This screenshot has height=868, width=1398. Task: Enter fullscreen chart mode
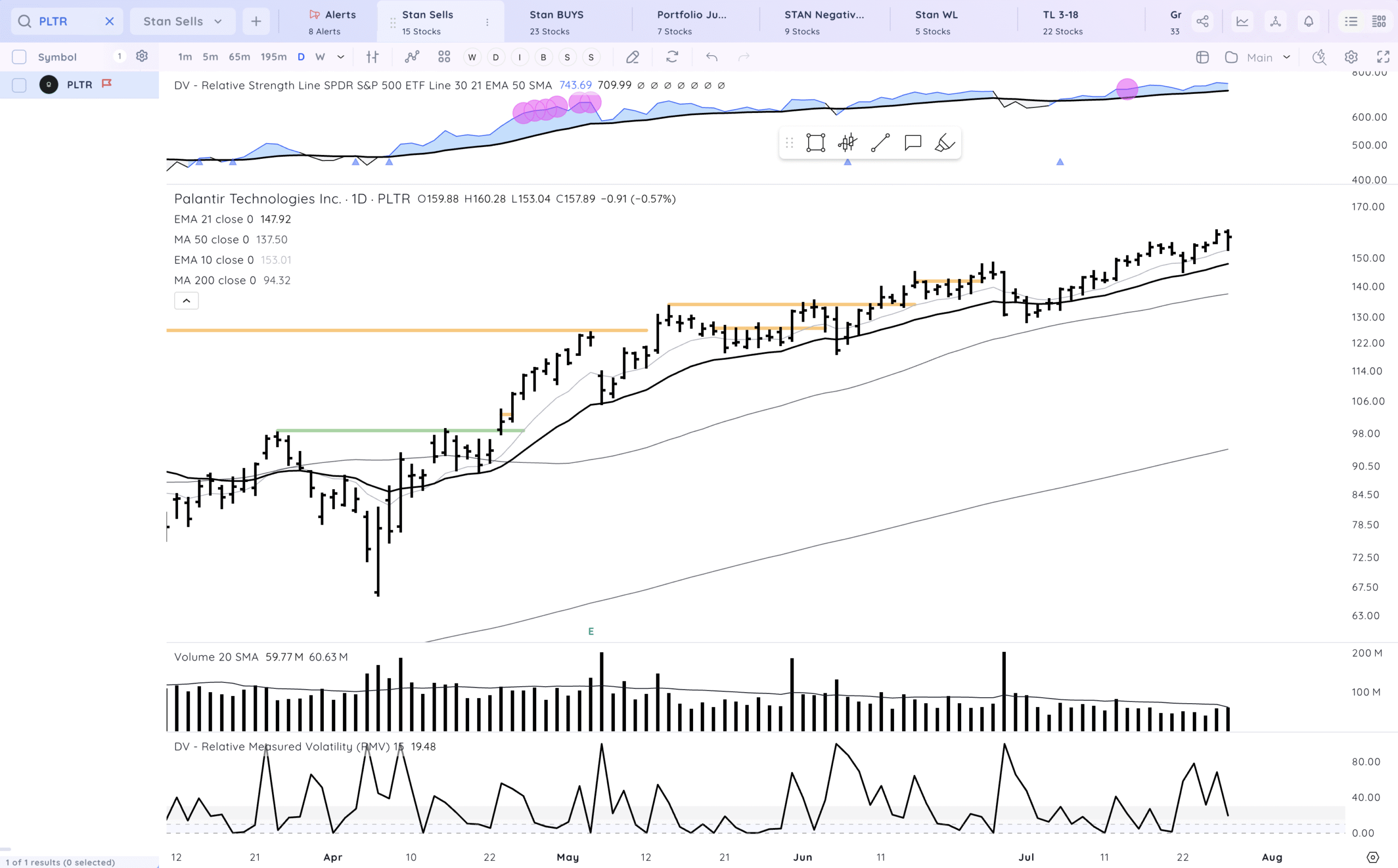(x=1383, y=57)
